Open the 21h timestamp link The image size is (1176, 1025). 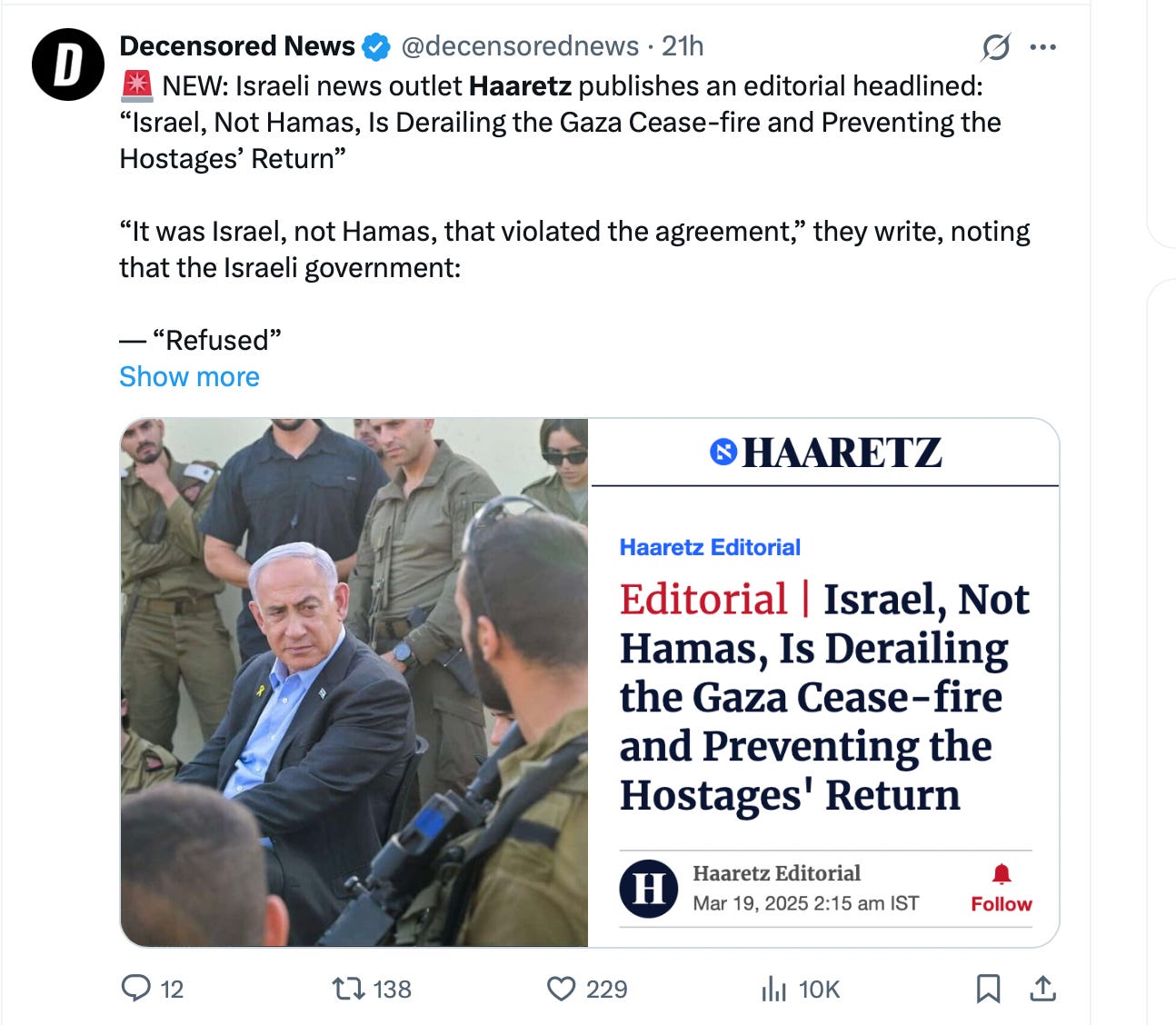point(683,45)
